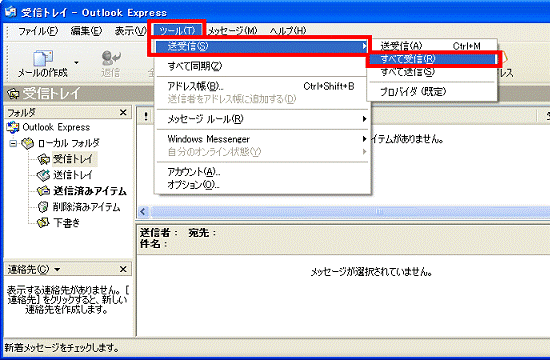Select the 下書き label in tree
The image size is (550, 360).
[x=67, y=223]
